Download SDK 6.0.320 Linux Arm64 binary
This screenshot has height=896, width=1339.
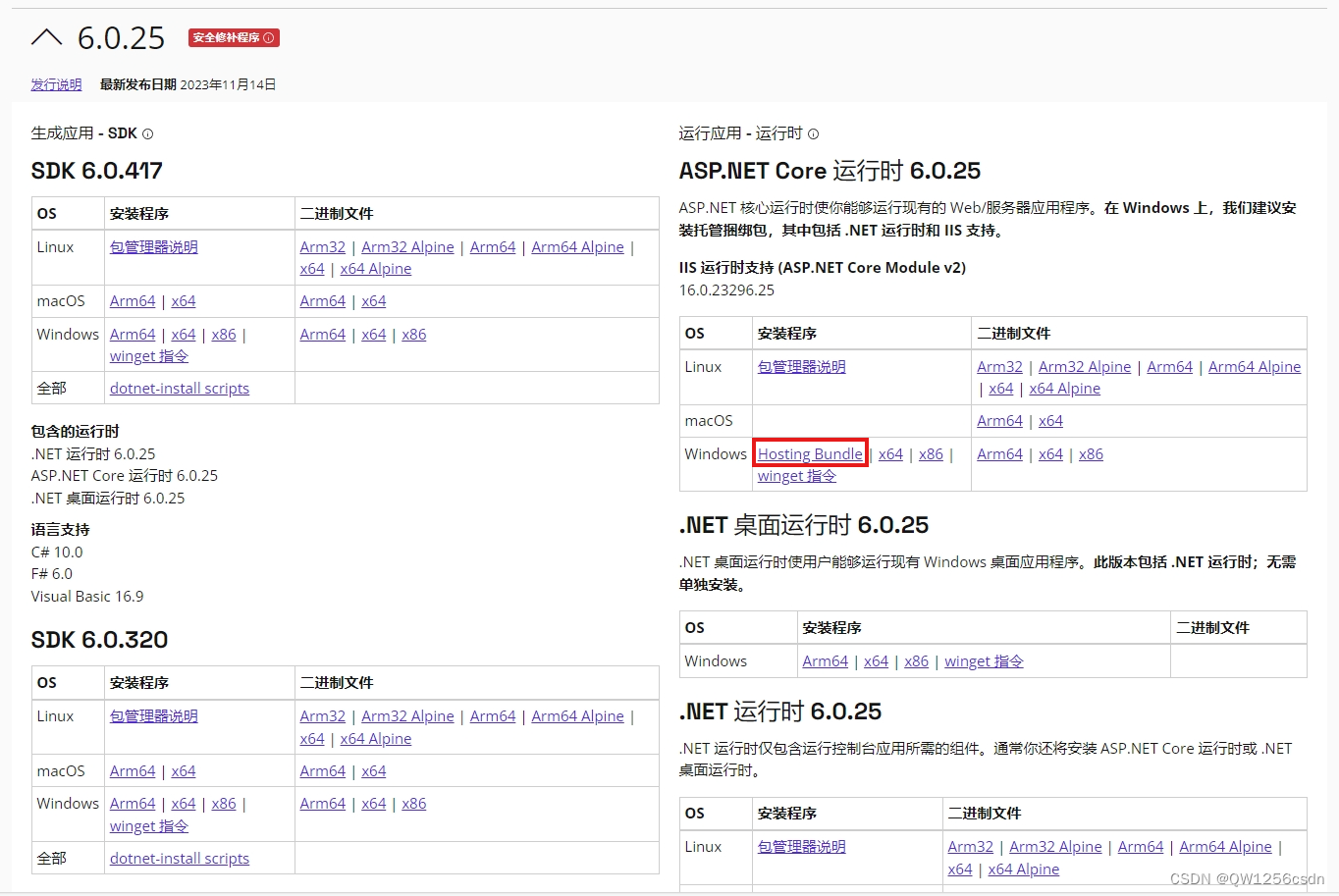click(493, 716)
